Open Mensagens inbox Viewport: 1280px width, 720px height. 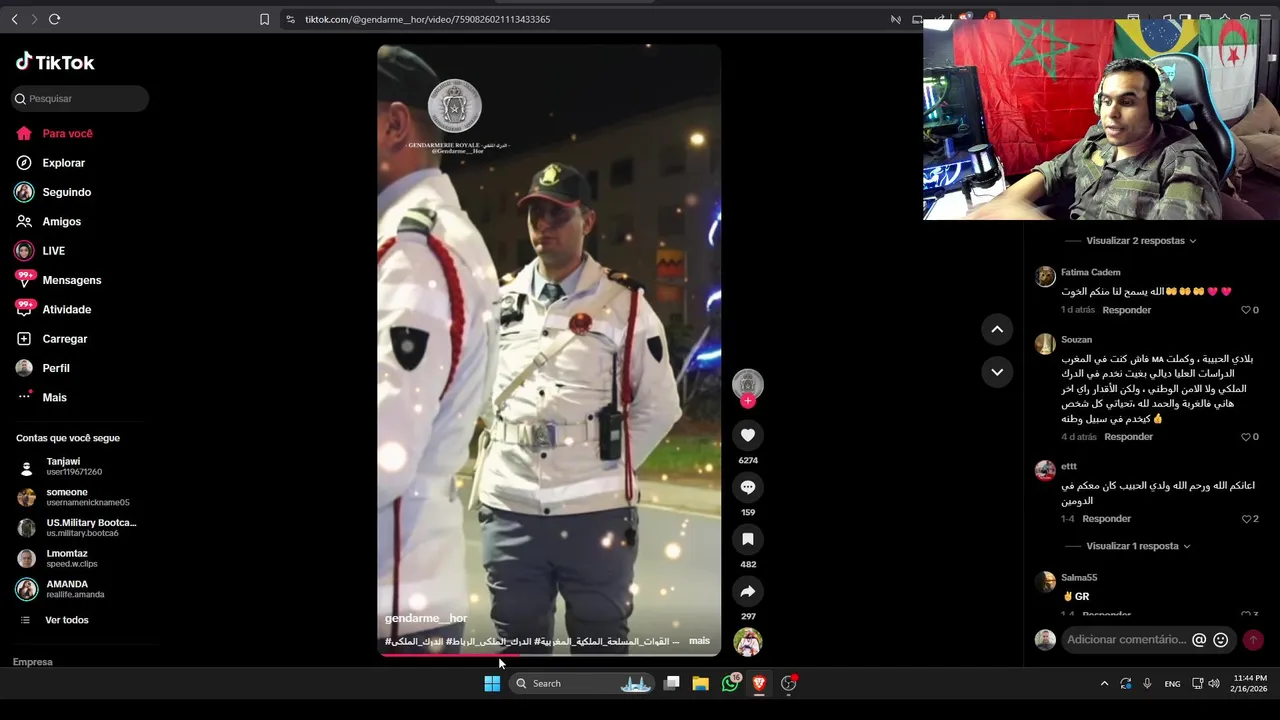[71, 280]
